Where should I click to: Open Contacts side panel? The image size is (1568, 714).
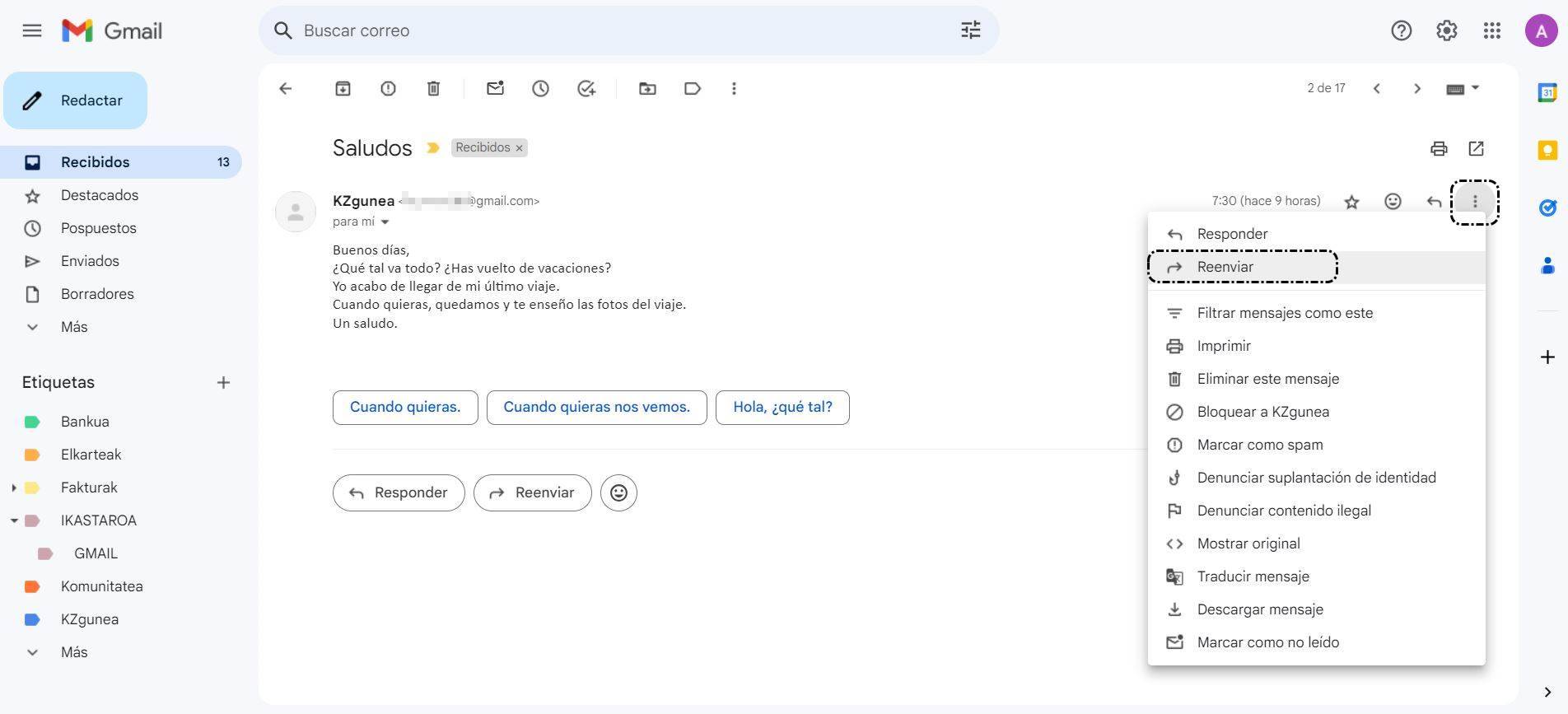click(1547, 265)
